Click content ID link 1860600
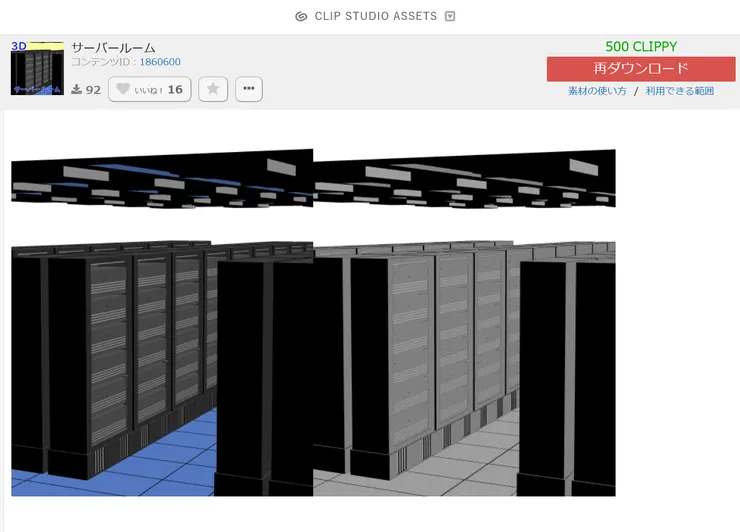The height and width of the screenshot is (532, 740). click(x=160, y=62)
